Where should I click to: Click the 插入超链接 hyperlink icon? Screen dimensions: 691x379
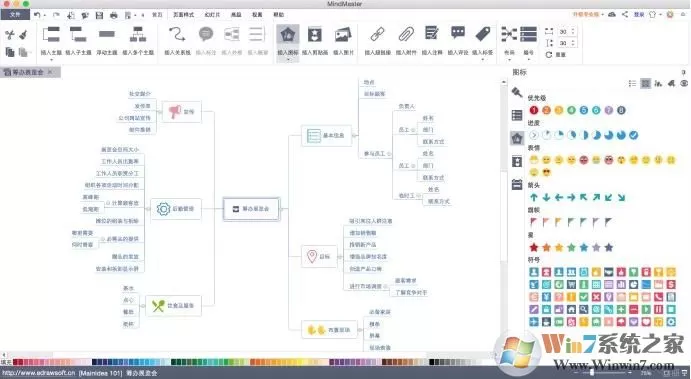tap(377, 34)
